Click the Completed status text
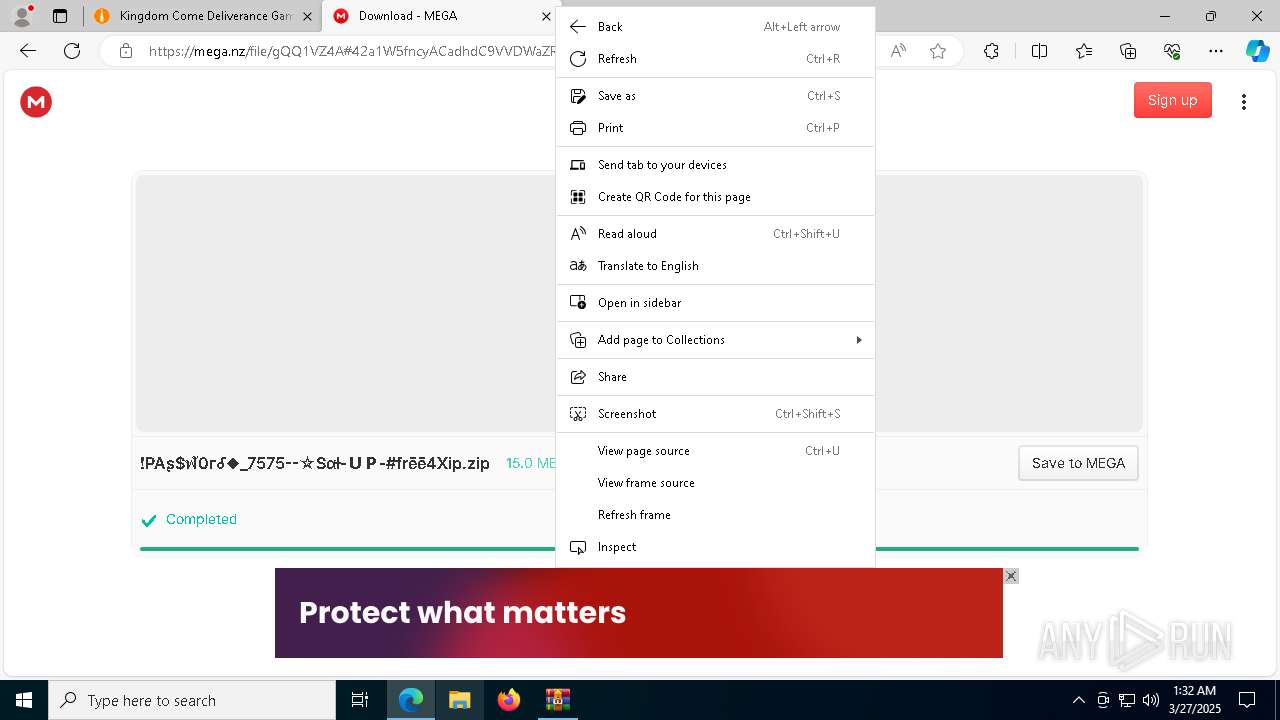This screenshot has height=720, width=1280. (201, 519)
